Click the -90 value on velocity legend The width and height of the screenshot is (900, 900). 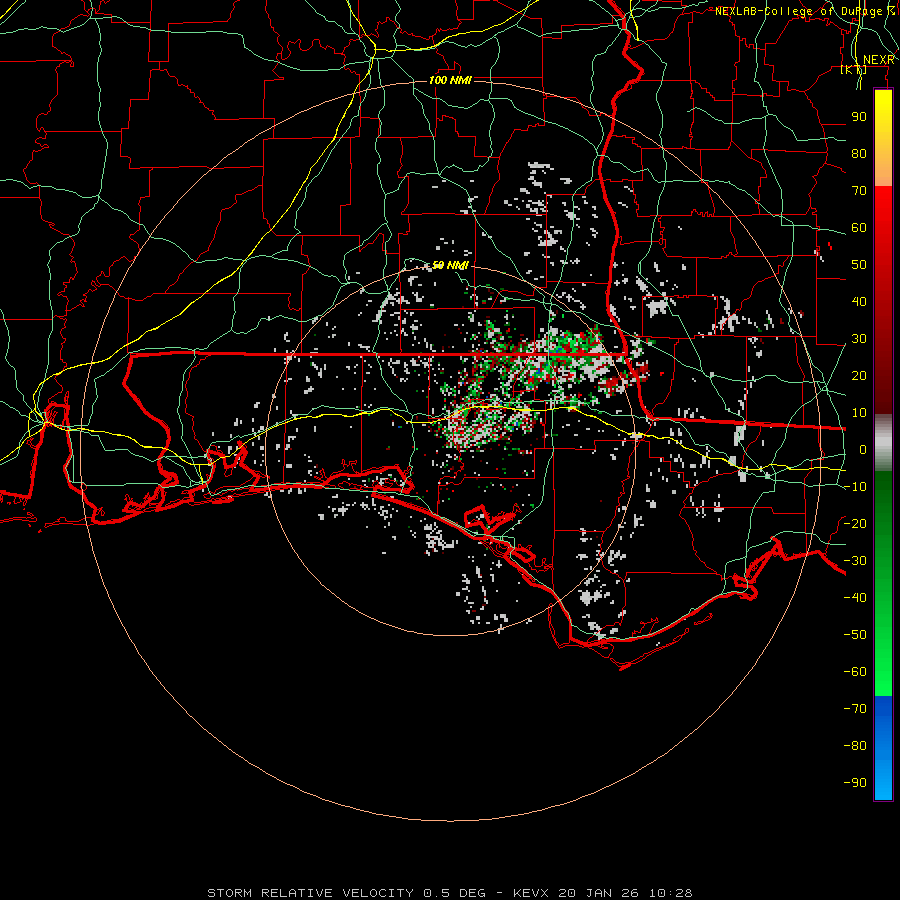(855, 783)
